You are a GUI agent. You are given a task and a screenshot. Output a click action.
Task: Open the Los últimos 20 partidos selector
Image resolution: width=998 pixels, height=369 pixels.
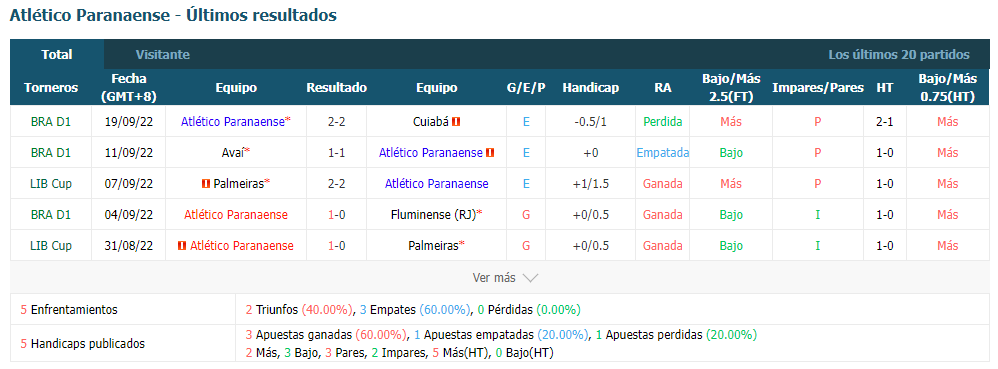click(x=899, y=55)
